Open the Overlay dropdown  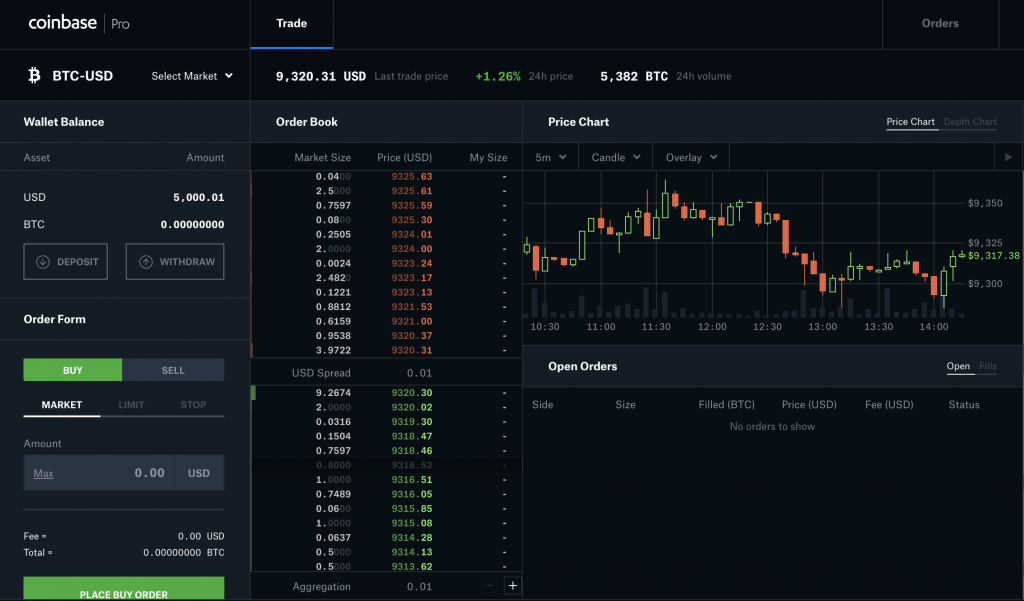pos(692,157)
